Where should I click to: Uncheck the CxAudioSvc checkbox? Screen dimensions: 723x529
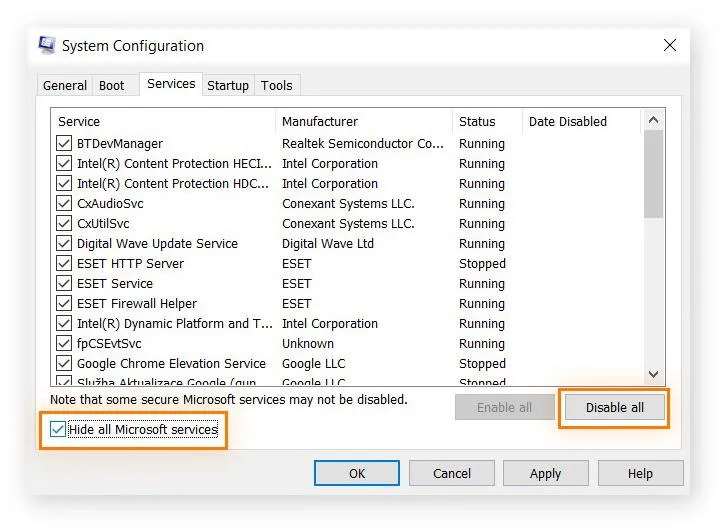pos(64,203)
